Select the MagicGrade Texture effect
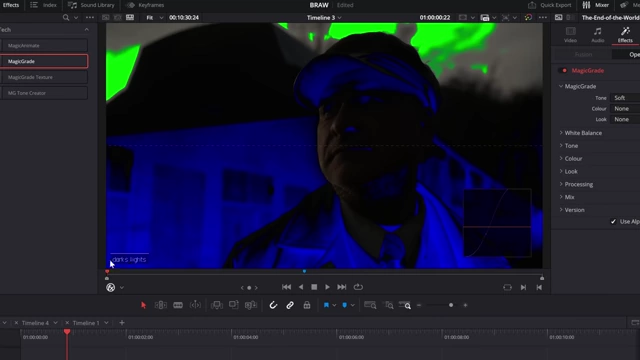The width and height of the screenshot is (640, 360). (x=44, y=77)
